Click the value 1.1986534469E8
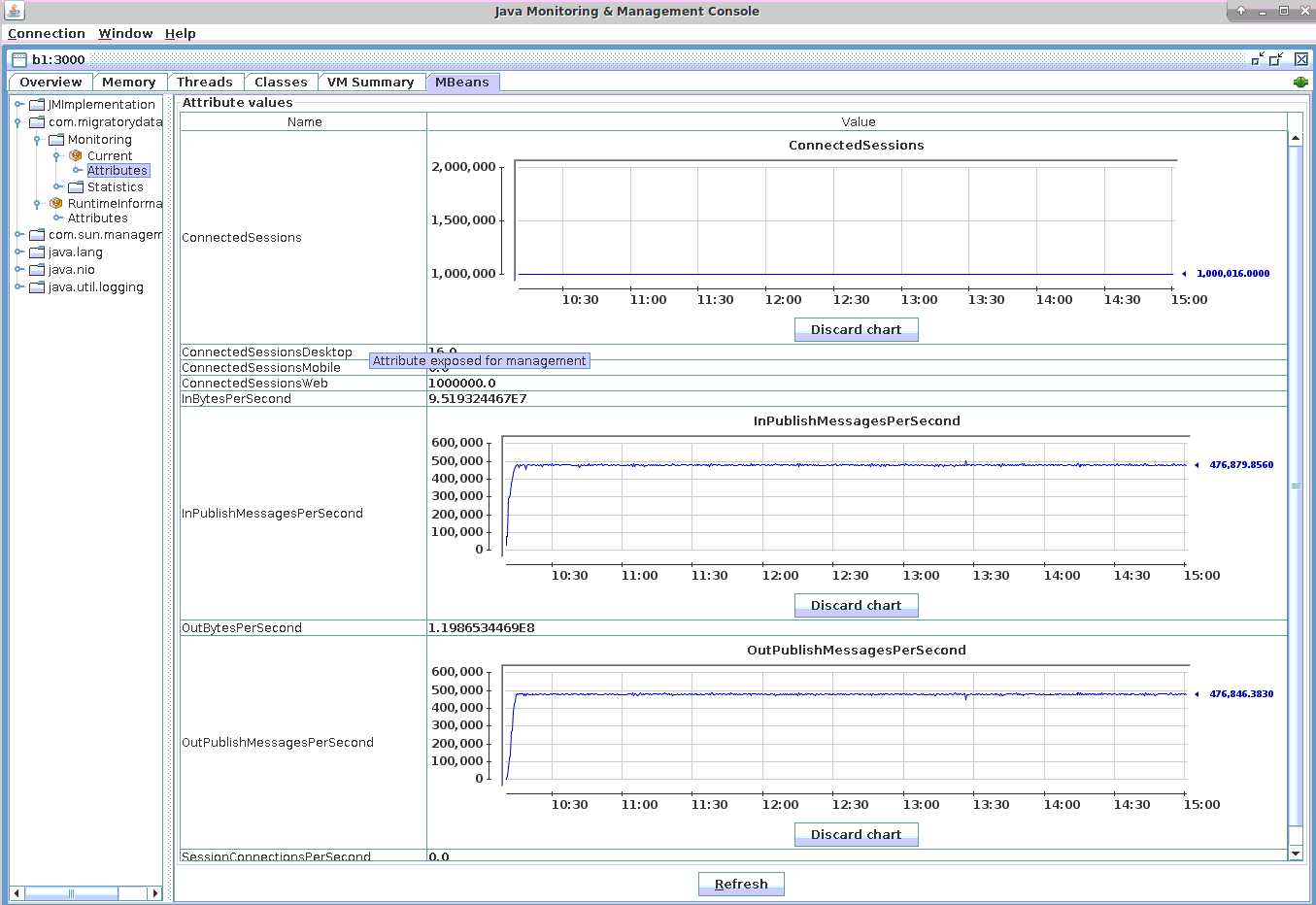The width and height of the screenshot is (1316, 905). 482,628
